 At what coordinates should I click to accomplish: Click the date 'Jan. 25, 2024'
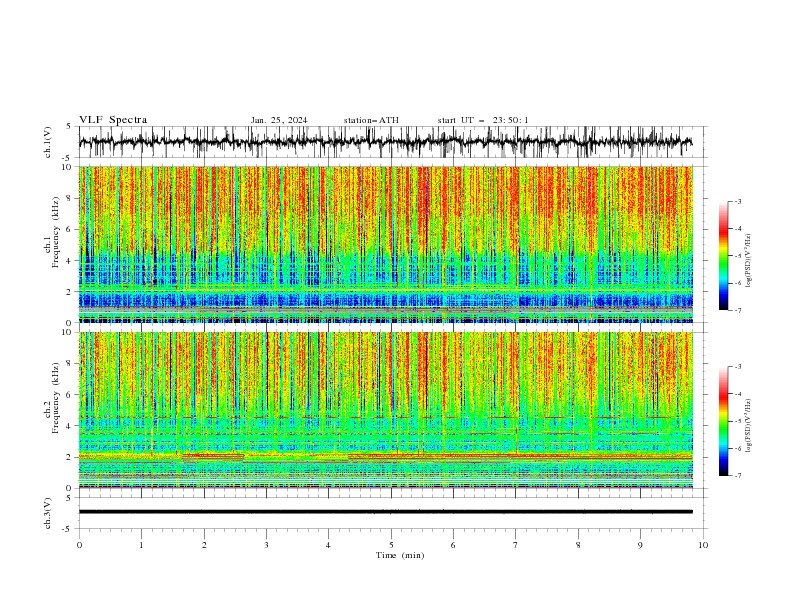(279, 120)
